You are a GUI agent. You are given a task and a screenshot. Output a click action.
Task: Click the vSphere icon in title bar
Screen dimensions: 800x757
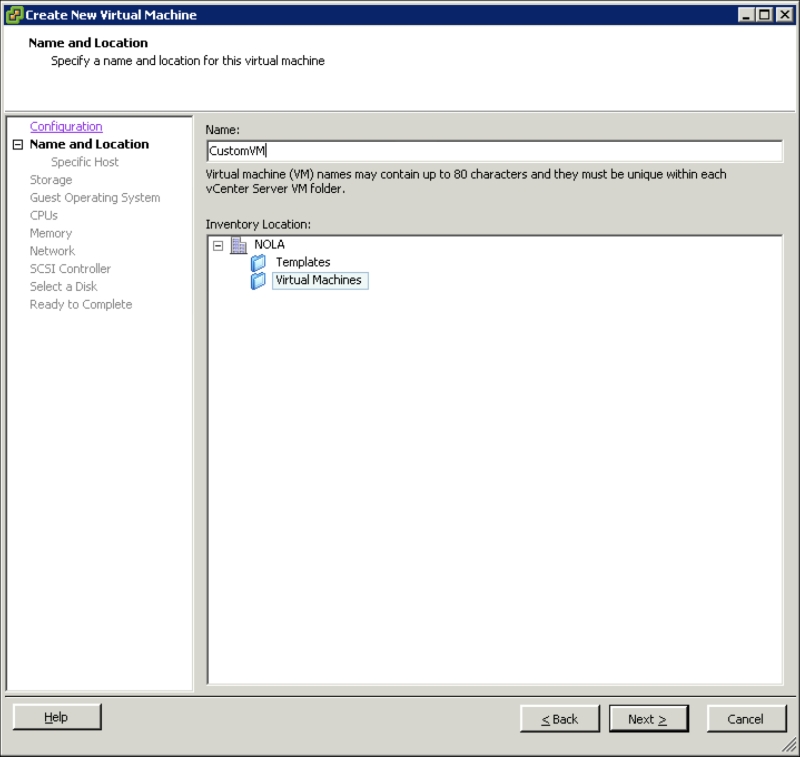click(14, 15)
